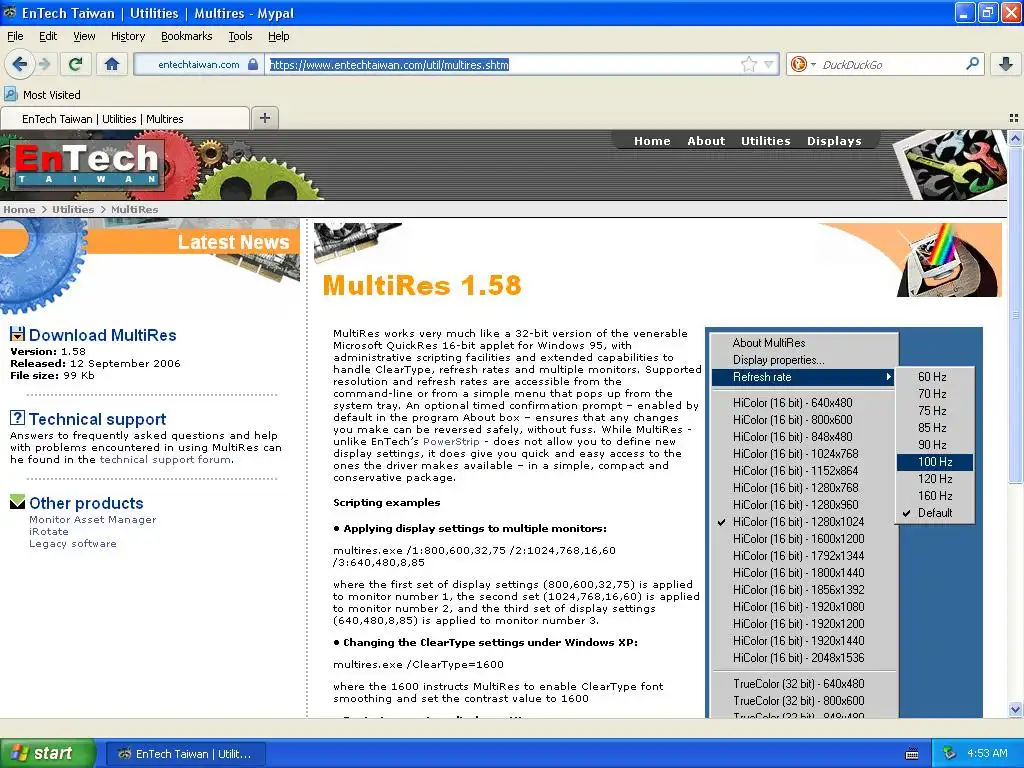Select the EnTech Taiwan Multires tab
The width and height of the screenshot is (1024, 768).
click(125, 119)
